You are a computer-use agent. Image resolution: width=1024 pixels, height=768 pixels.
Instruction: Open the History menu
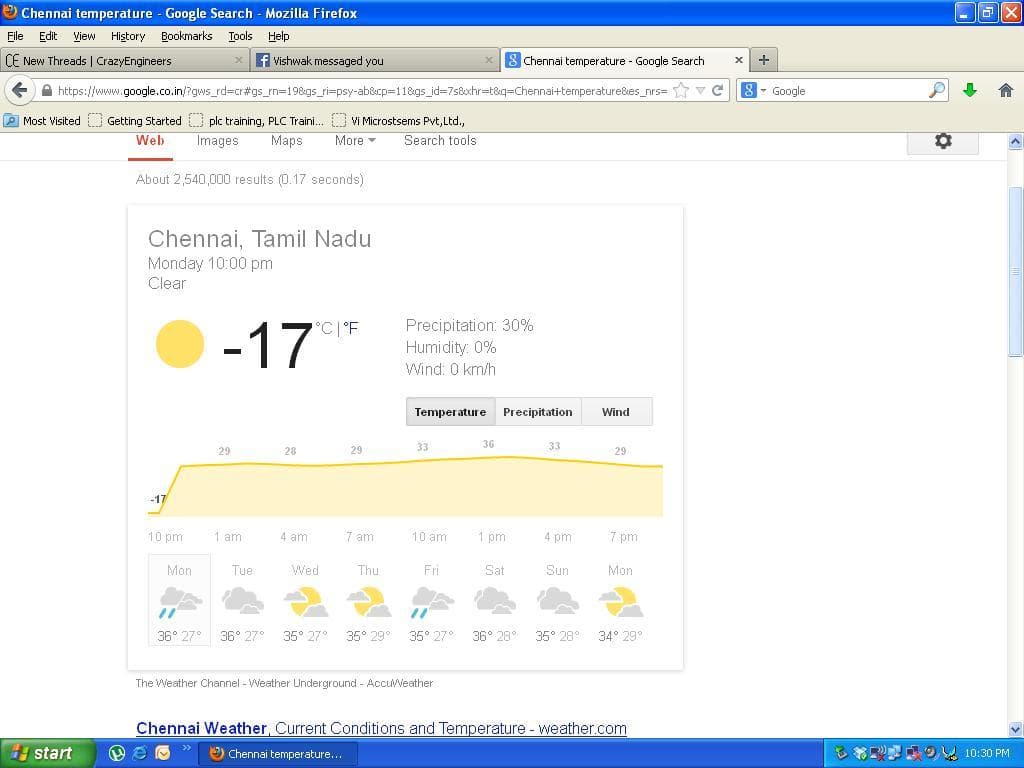(127, 36)
